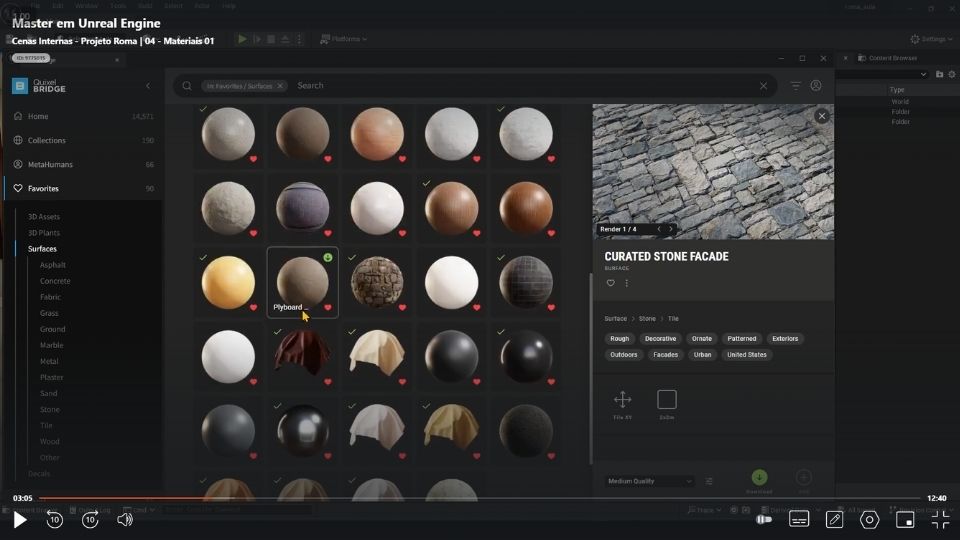Screen dimensions: 960x540
Task: Switch to Content Browser tab
Action: [887, 58]
